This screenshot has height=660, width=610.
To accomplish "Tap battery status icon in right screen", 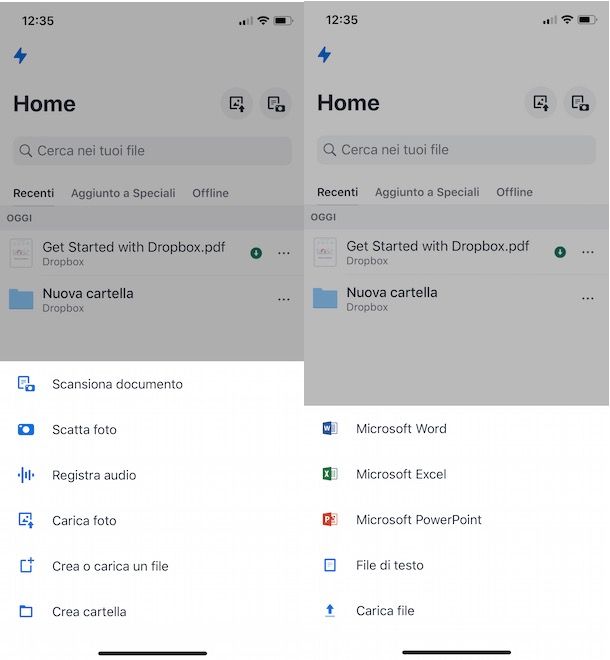I will pos(587,19).
